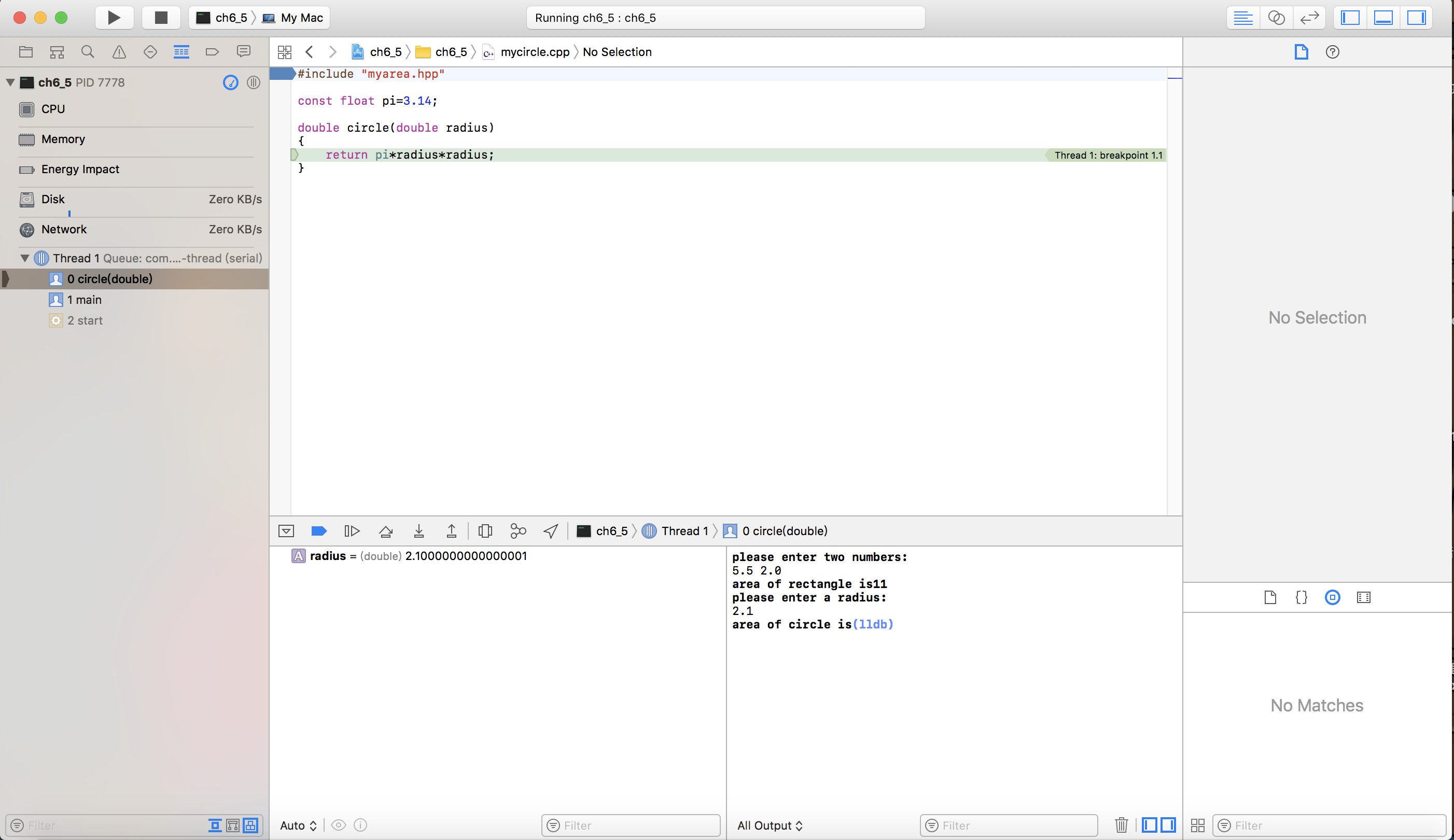Click Continue program execution icon
The width and height of the screenshot is (1454, 840).
click(x=352, y=531)
